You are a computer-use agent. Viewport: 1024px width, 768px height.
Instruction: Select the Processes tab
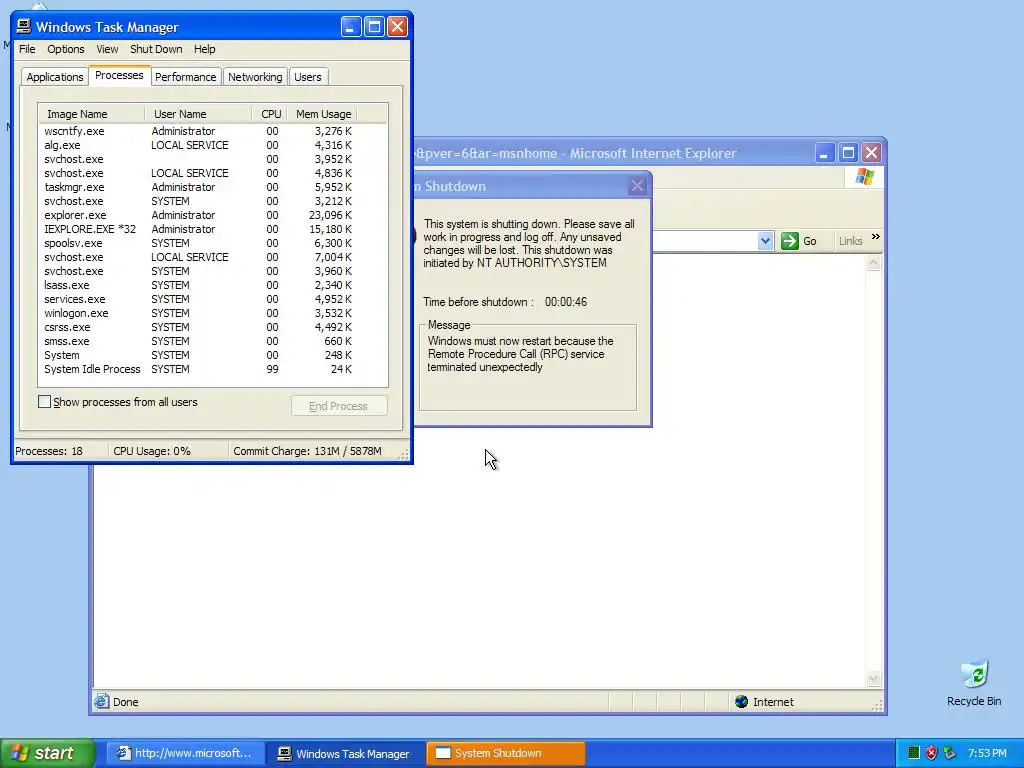tap(119, 75)
